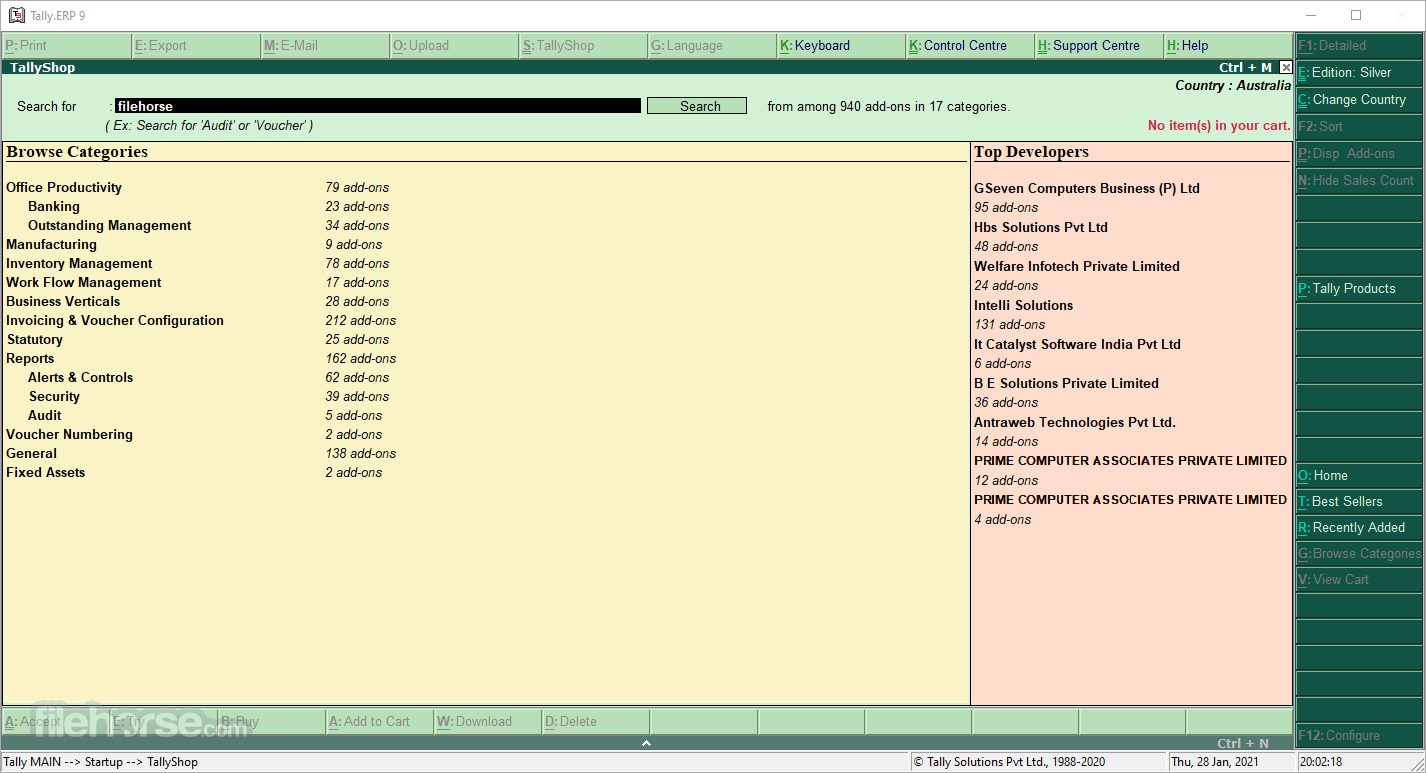Click Browse Categories sidebar button
The height and width of the screenshot is (773, 1426).
click(x=1359, y=554)
